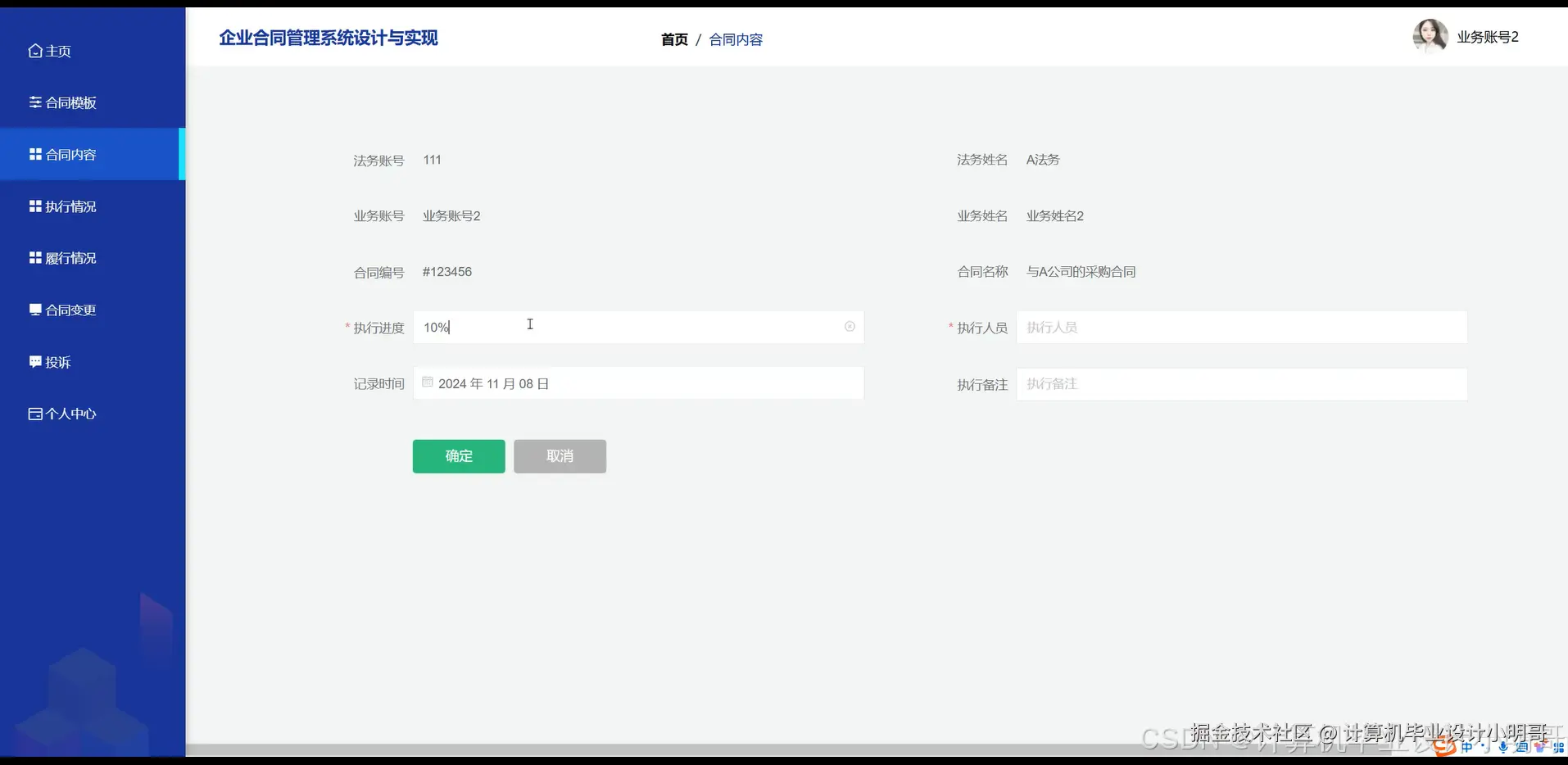Select the 合同模板 template icon in sidebar
The width and height of the screenshot is (1568, 765).
tap(34, 102)
